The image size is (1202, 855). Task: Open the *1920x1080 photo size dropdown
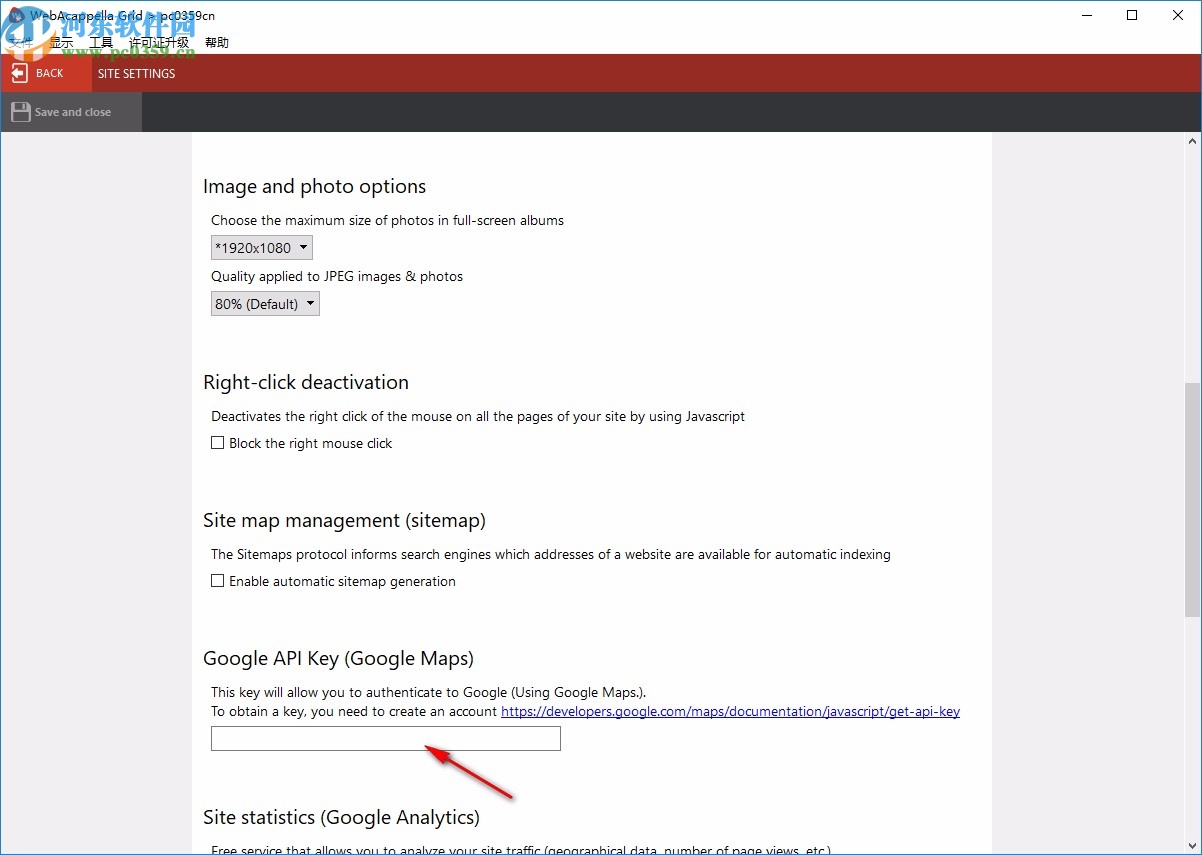(262, 248)
